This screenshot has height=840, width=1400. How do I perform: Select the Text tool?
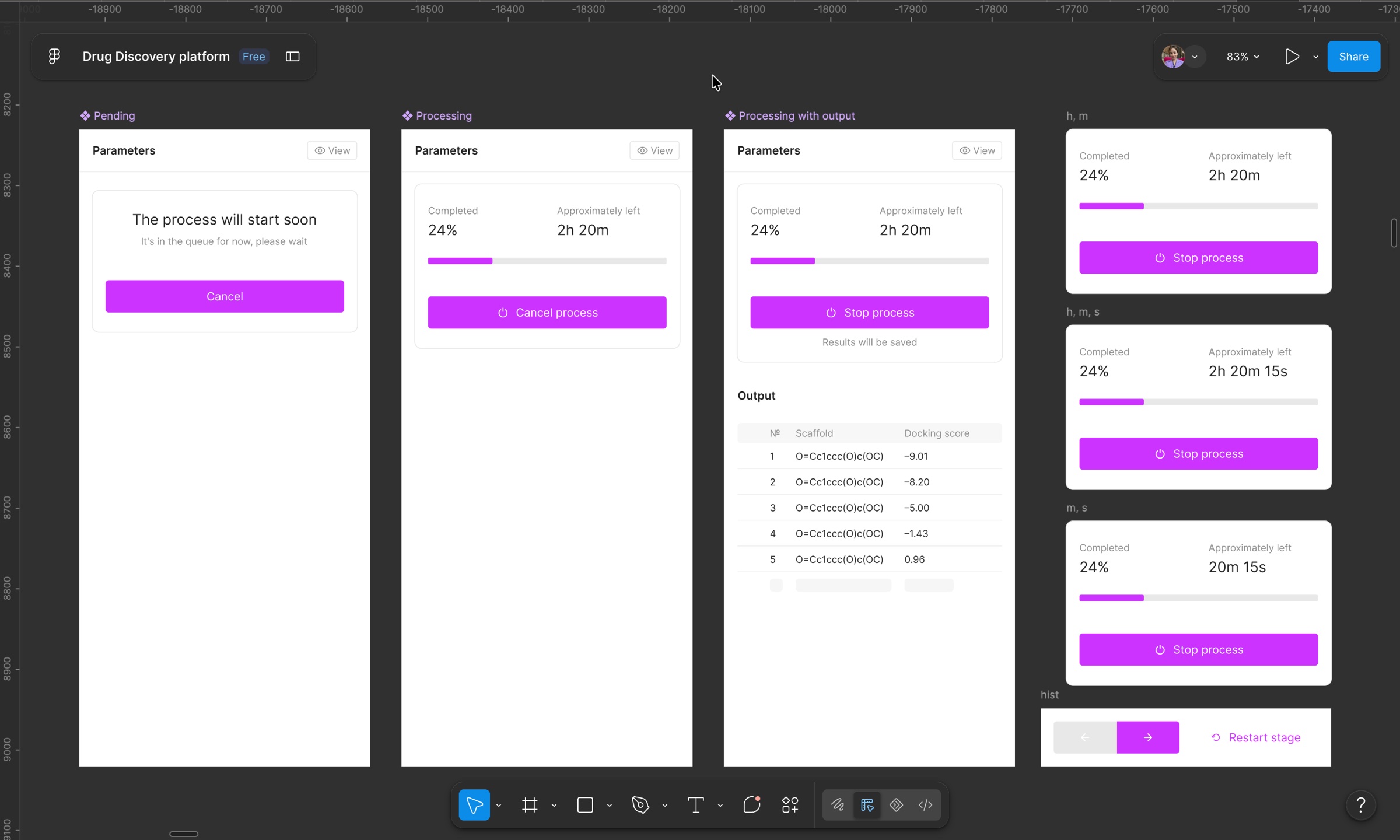[x=695, y=805]
